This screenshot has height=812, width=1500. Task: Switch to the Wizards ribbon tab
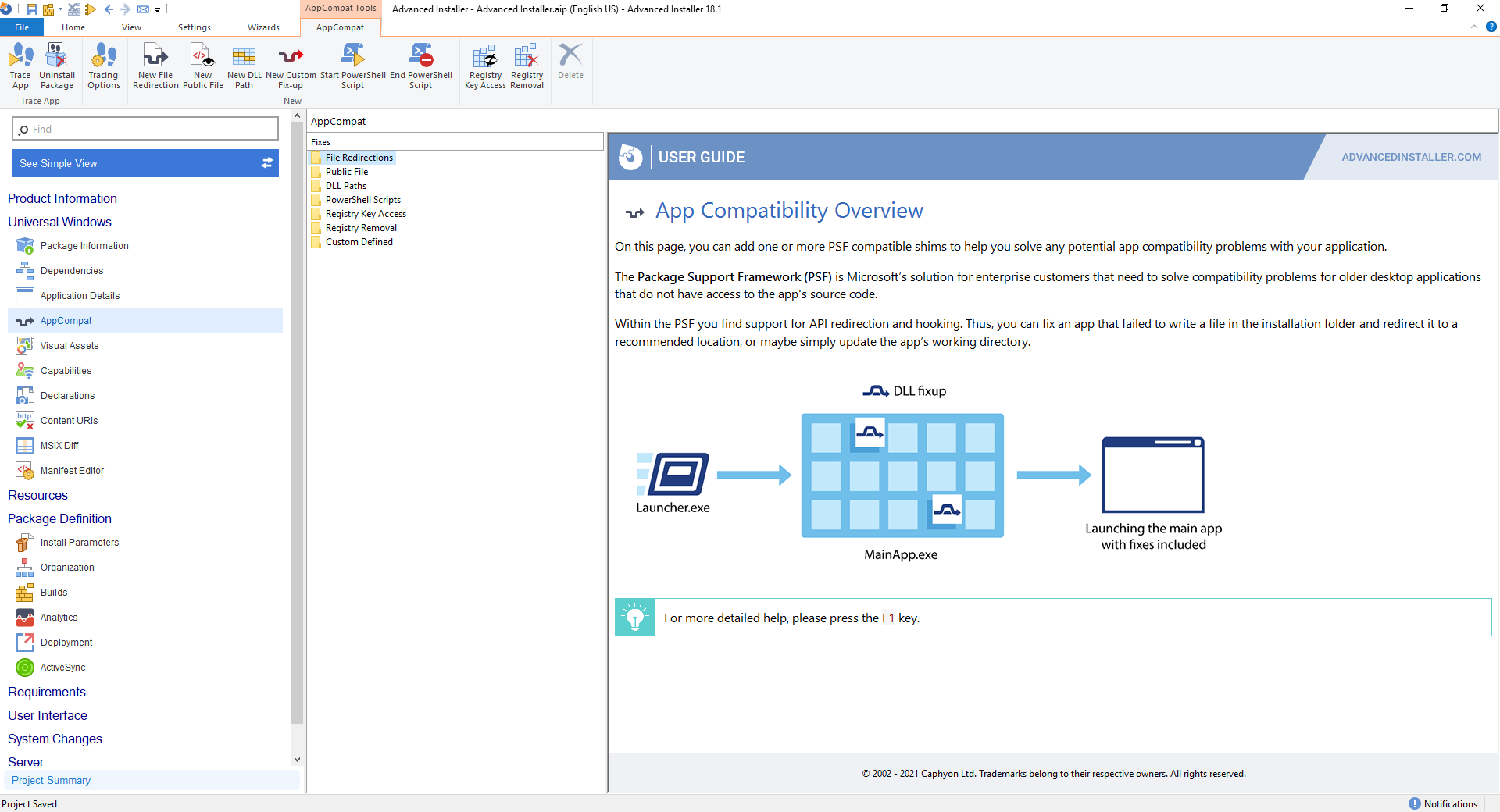(x=263, y=27)
